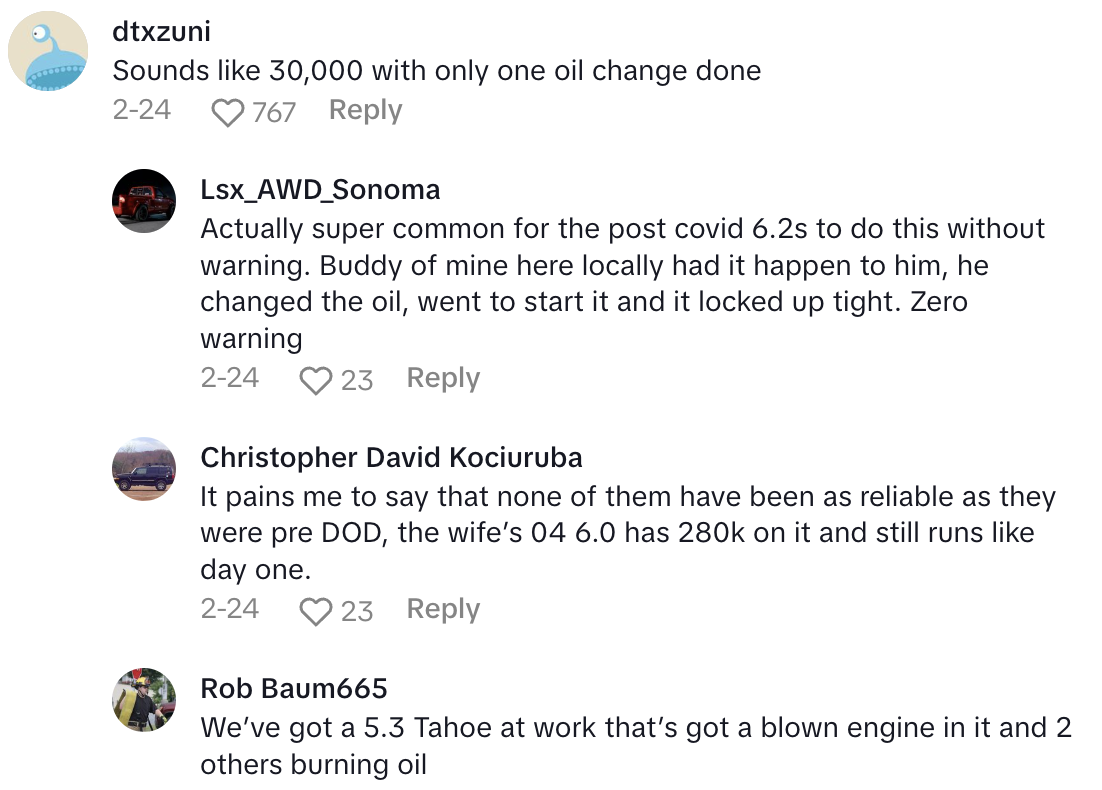The width and height of the screenshot is (1102, 790).
Task: Reply to Lsx_AWD_Sonoma's comment
Action: [443, 378]
